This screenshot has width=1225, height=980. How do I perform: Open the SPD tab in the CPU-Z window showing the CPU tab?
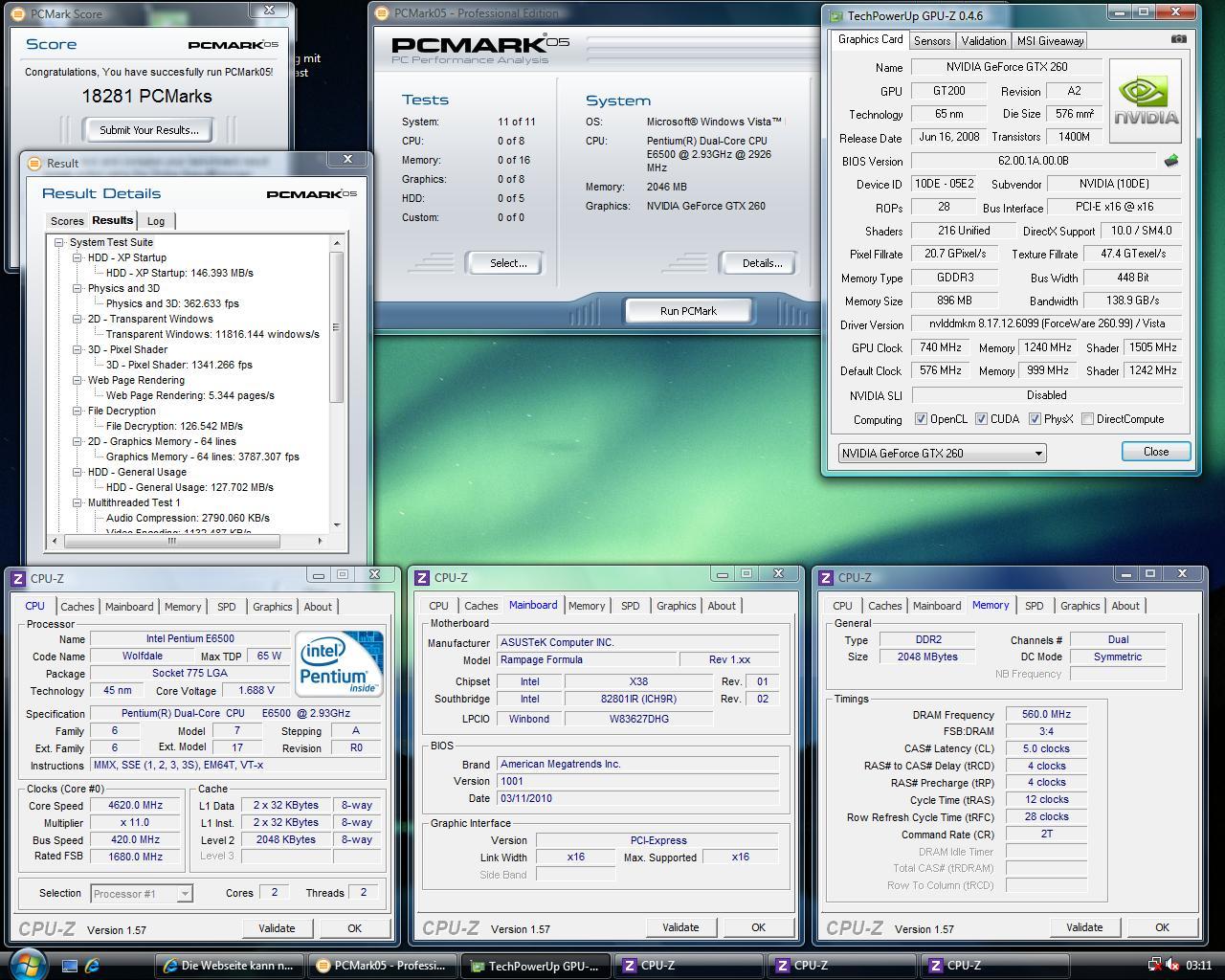click(226, 606)
